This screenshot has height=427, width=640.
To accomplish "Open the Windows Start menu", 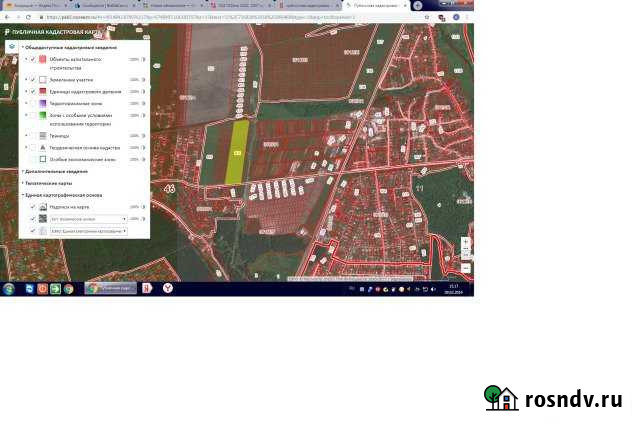I will coord(9,289).
